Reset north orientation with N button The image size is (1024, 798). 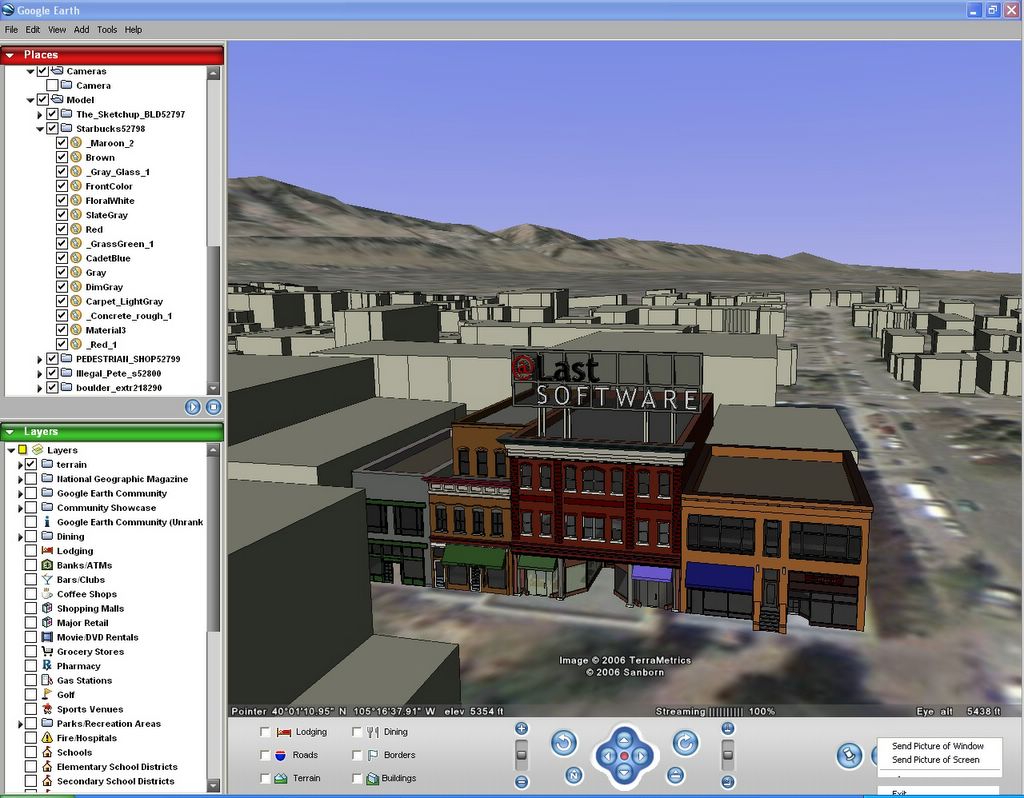pyautogui.click(x=574, y=774)
